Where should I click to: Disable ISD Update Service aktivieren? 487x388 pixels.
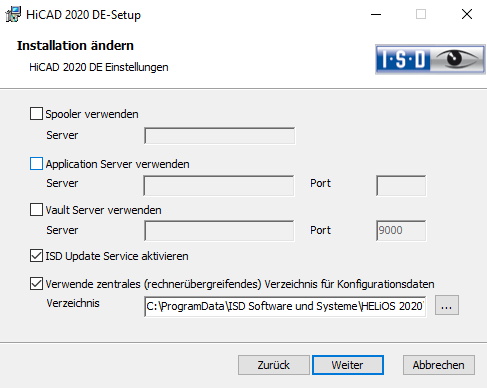coord(36,256)
